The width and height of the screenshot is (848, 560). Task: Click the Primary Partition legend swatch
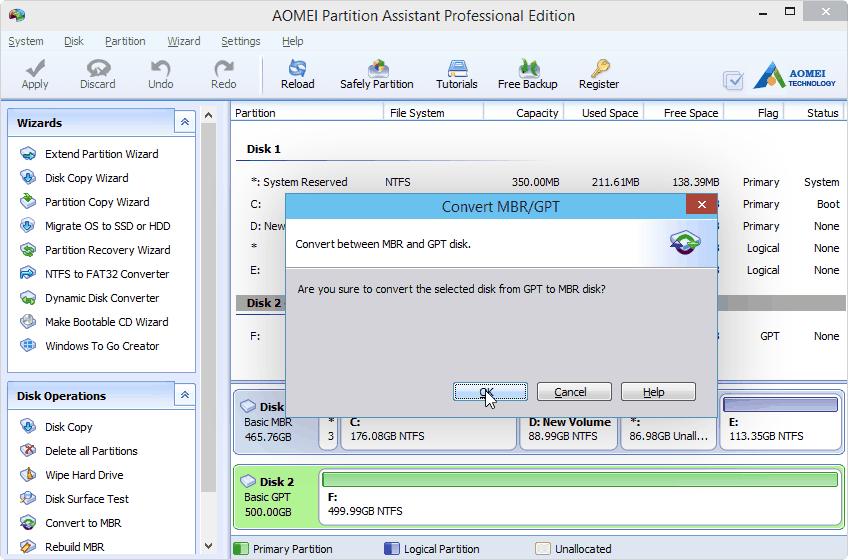(x=241, y=549)
